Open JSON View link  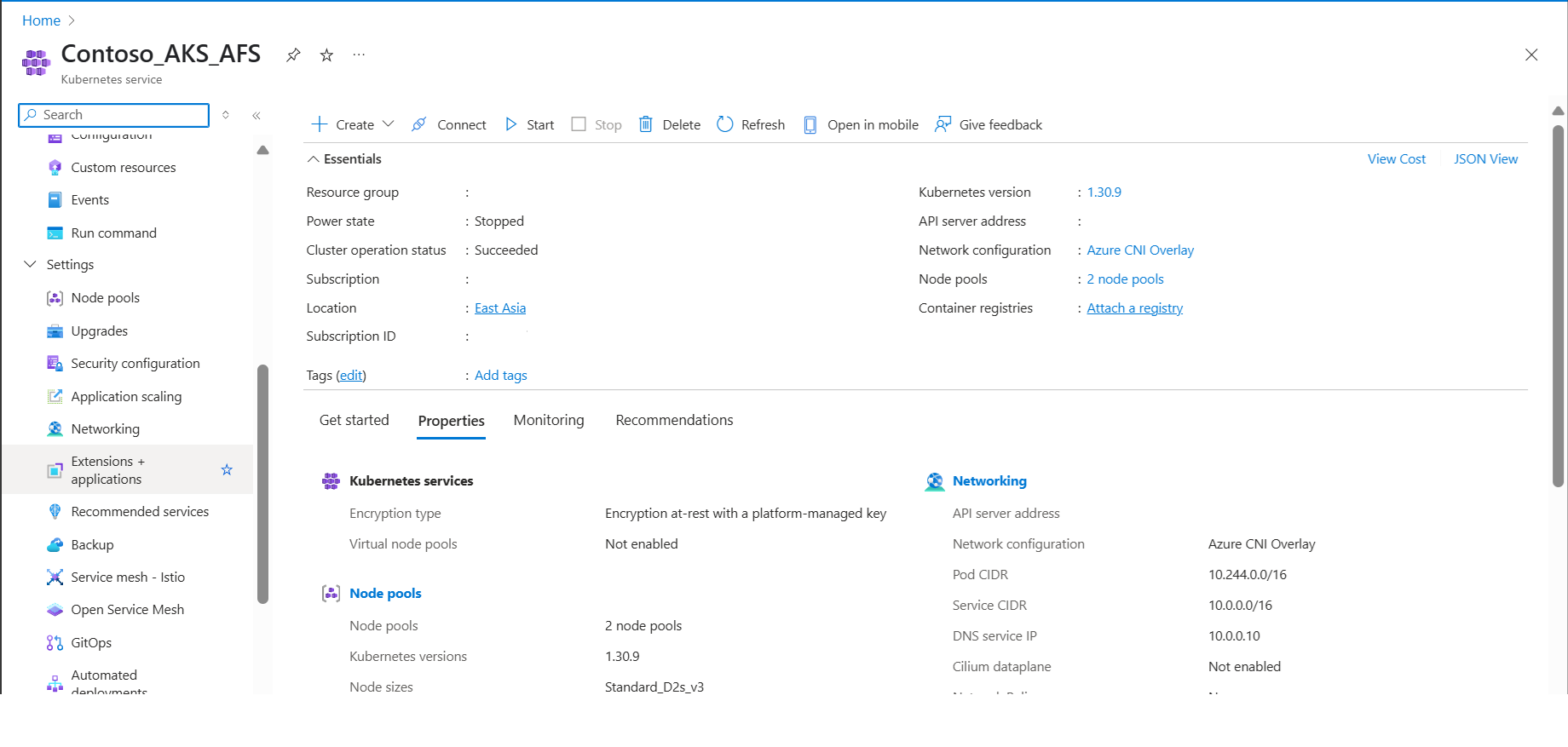1485,159
